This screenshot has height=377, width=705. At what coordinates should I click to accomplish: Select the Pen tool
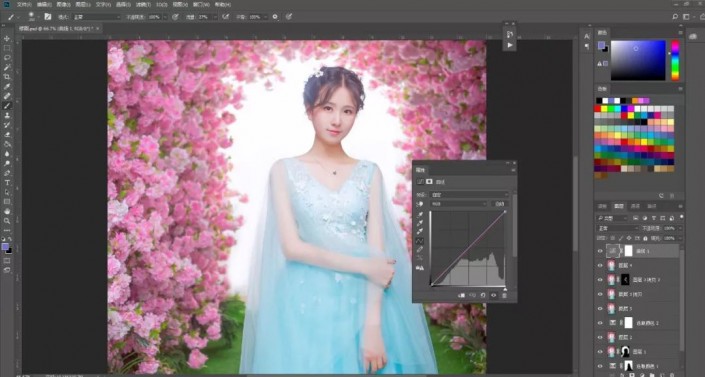click(x=7, y=173)
